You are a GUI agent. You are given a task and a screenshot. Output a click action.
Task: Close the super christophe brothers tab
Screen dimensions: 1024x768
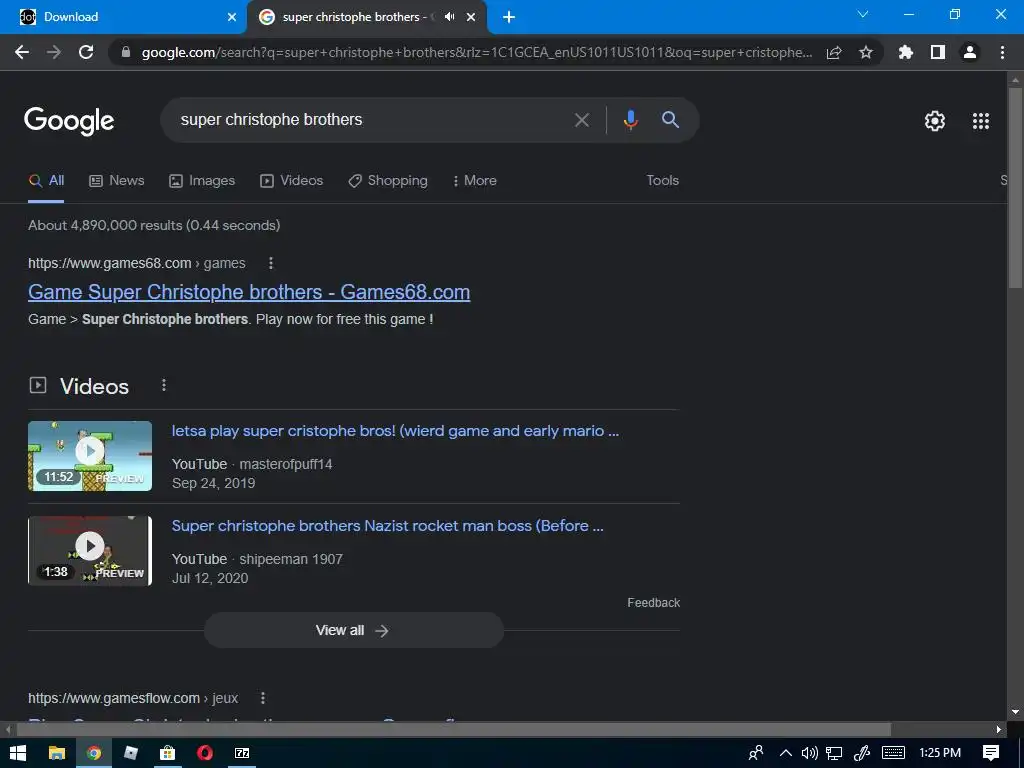click(x=471, y=17)
